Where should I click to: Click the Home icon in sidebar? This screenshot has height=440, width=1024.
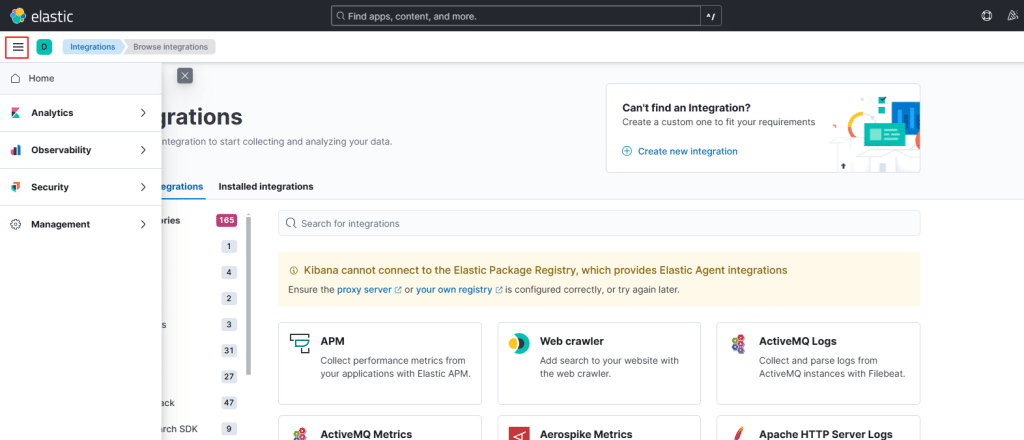pos(15,78)
